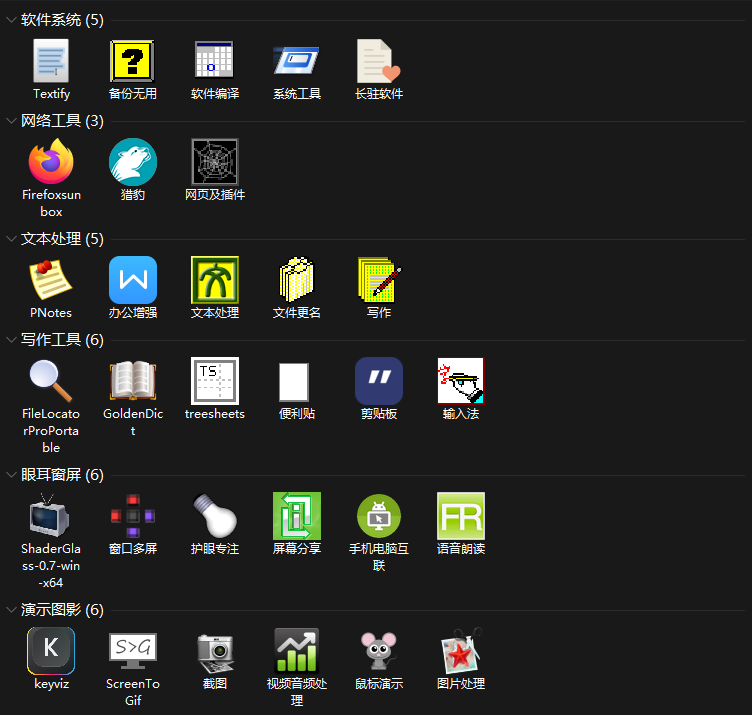The width and height of the screenshot is (752, 715).
Task: Open the 长驻软件 document icon
Action: (378, 61)
